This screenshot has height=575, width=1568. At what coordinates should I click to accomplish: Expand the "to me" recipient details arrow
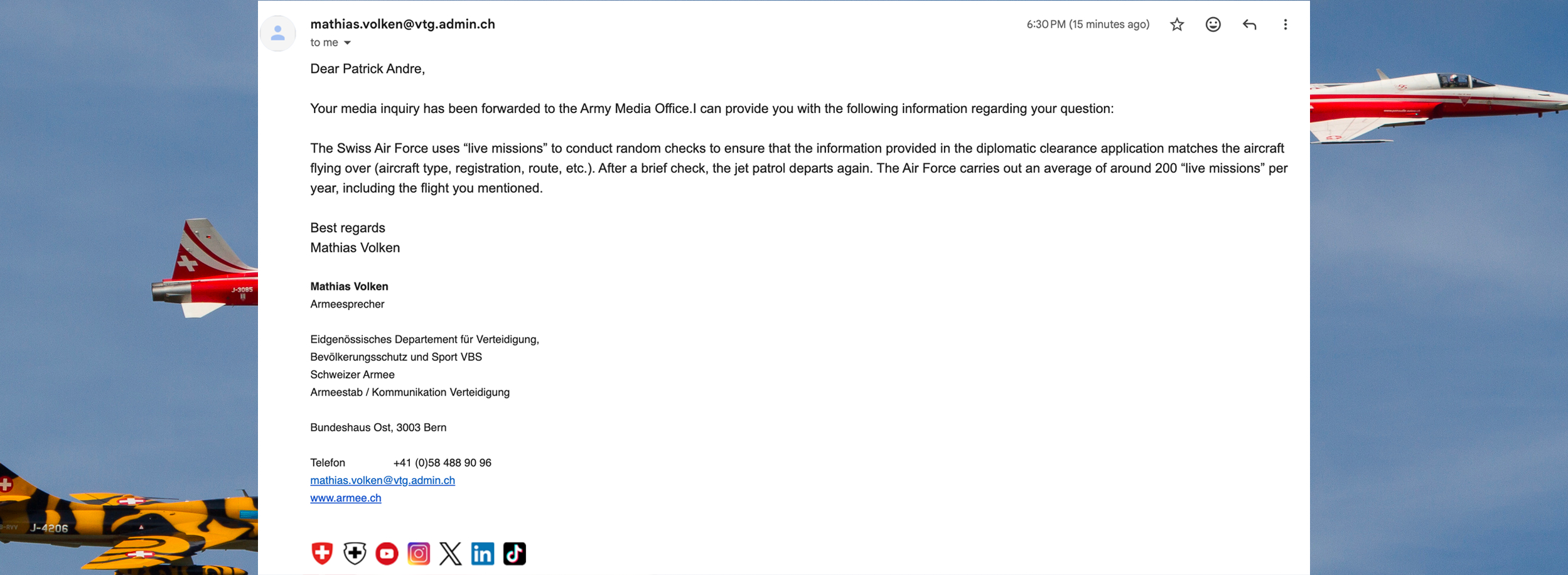(347, 43)
